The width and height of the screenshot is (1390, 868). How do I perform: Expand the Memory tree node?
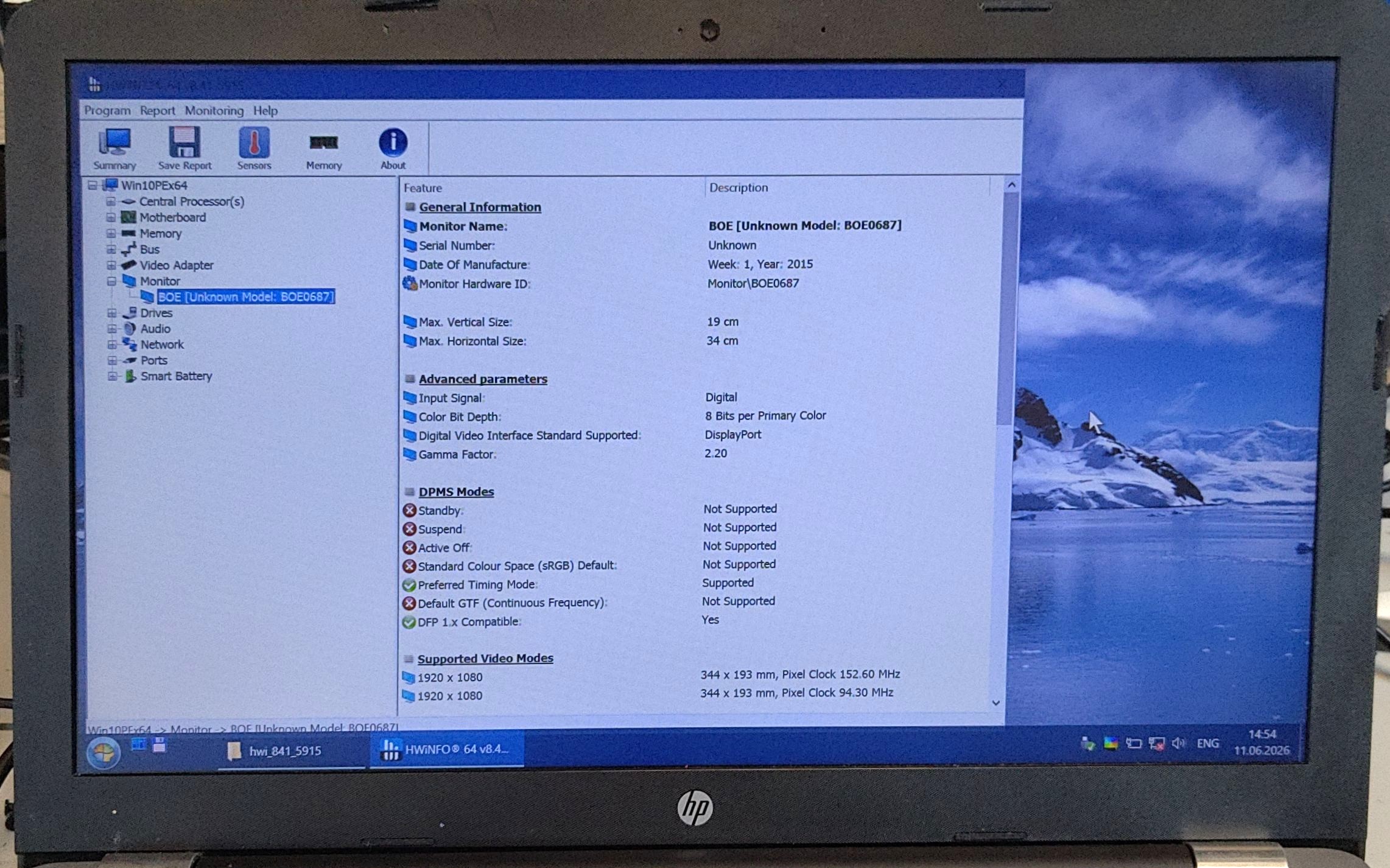tap(110, 233)
